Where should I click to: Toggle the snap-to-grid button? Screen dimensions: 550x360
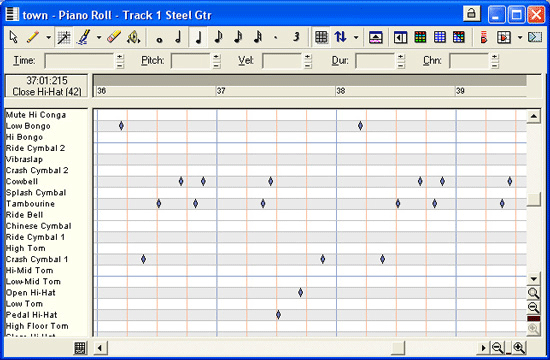coord(321,37)
